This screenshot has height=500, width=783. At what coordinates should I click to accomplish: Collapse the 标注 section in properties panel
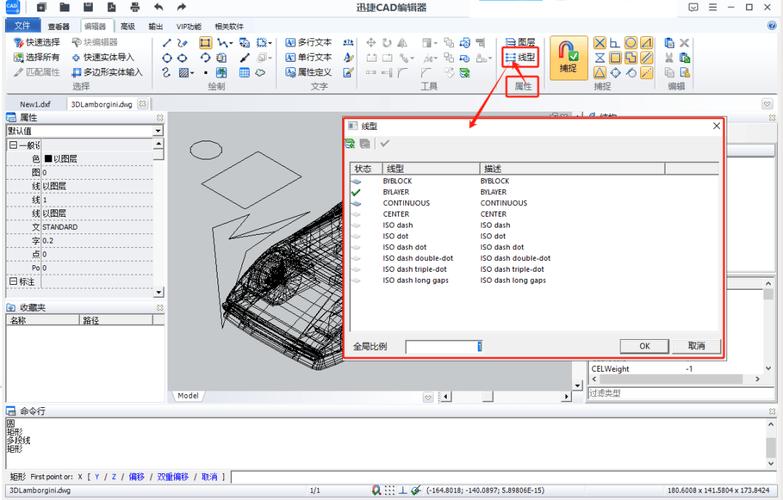coord(13,281)
